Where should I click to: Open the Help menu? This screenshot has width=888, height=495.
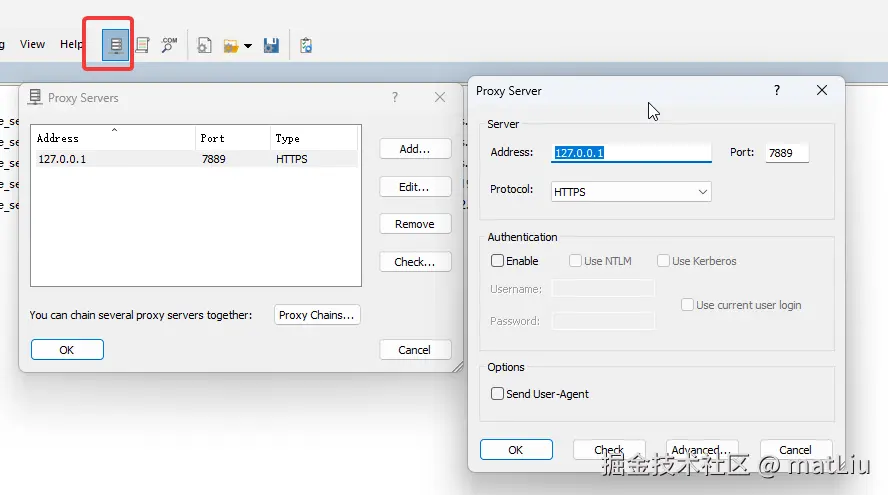[71, 44]
